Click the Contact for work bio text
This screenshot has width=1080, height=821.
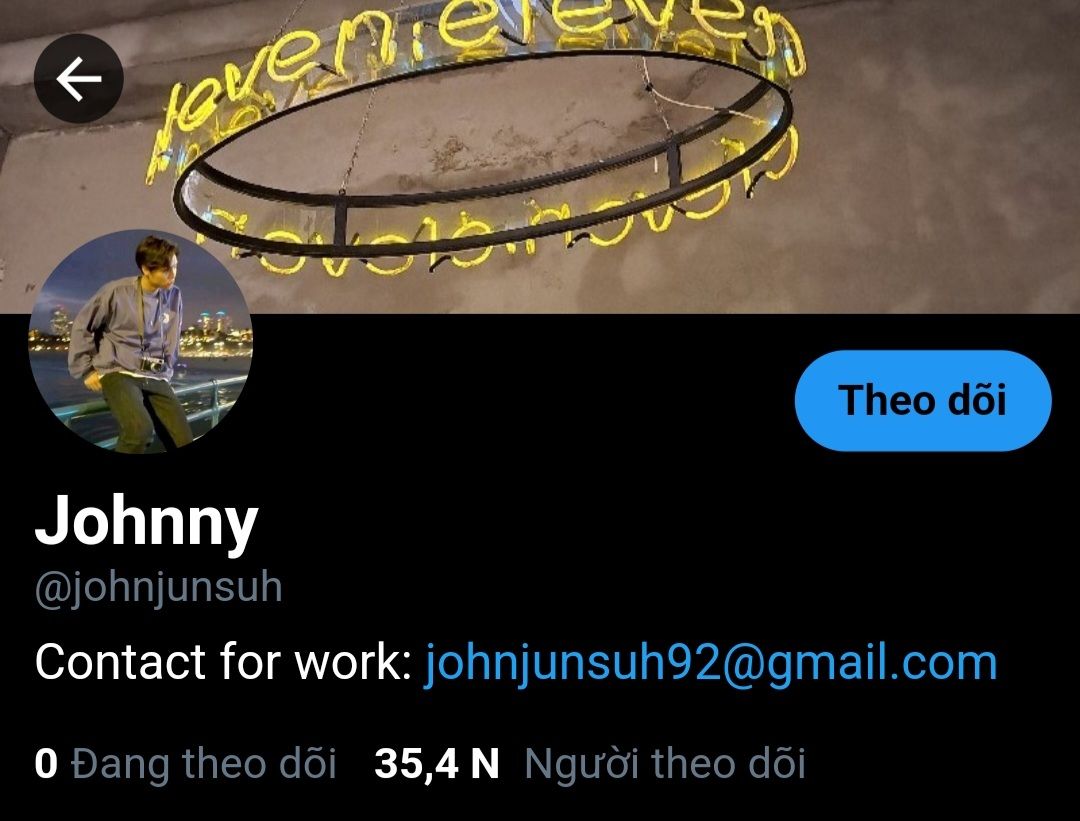coord(223,662)
